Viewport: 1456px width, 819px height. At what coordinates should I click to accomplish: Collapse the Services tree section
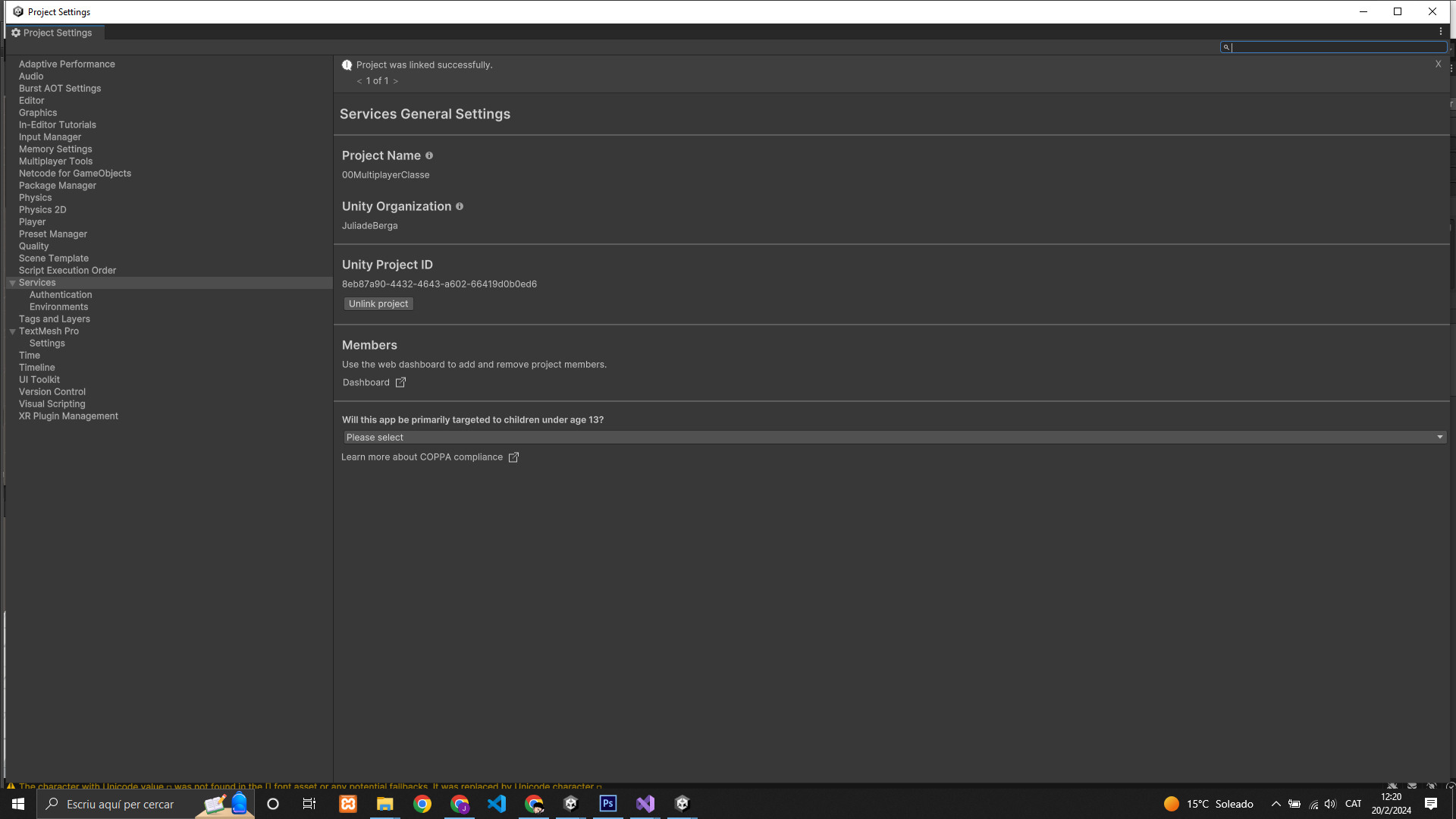point(12,283)
